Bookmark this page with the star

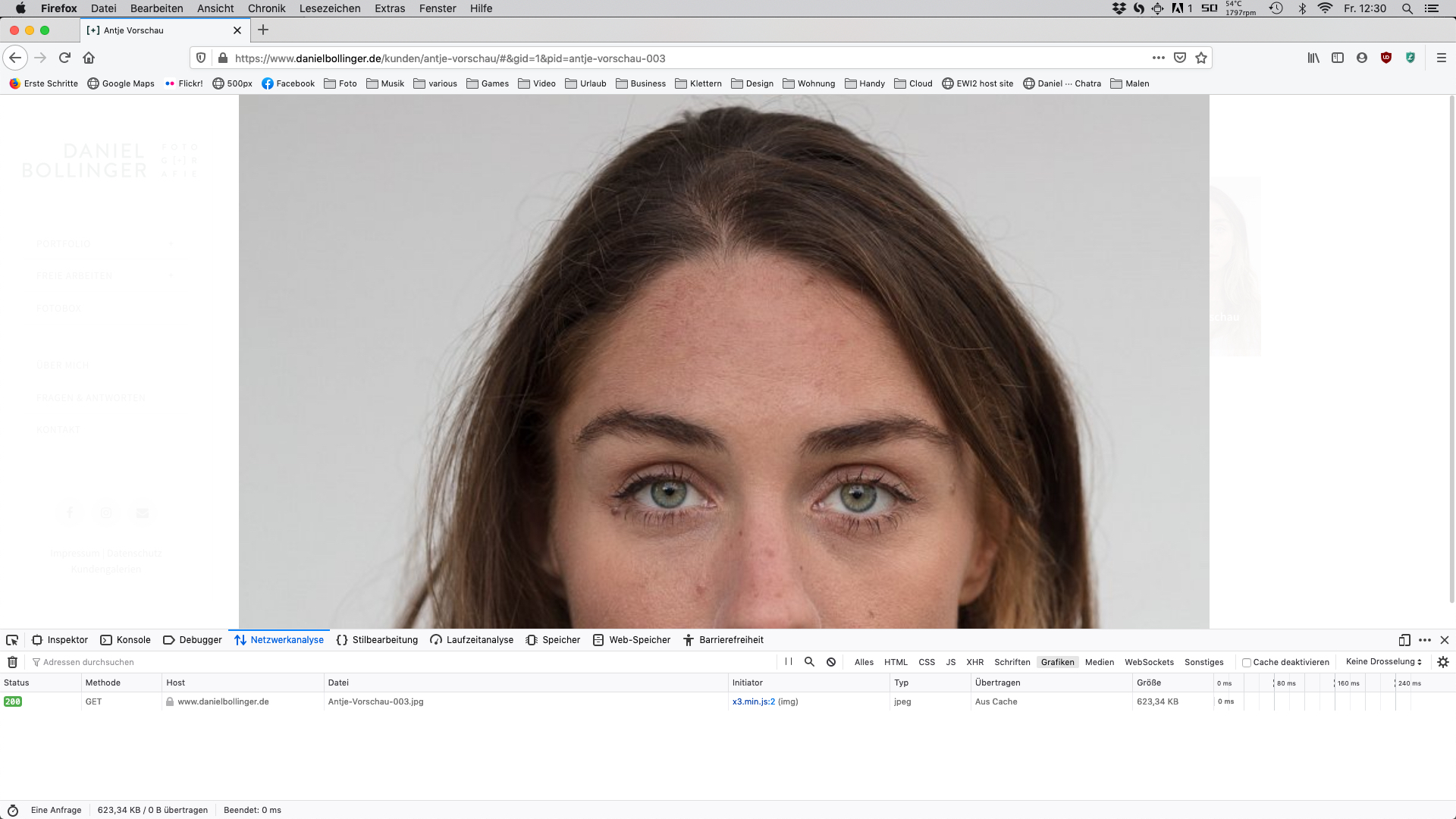point(1201,58)
